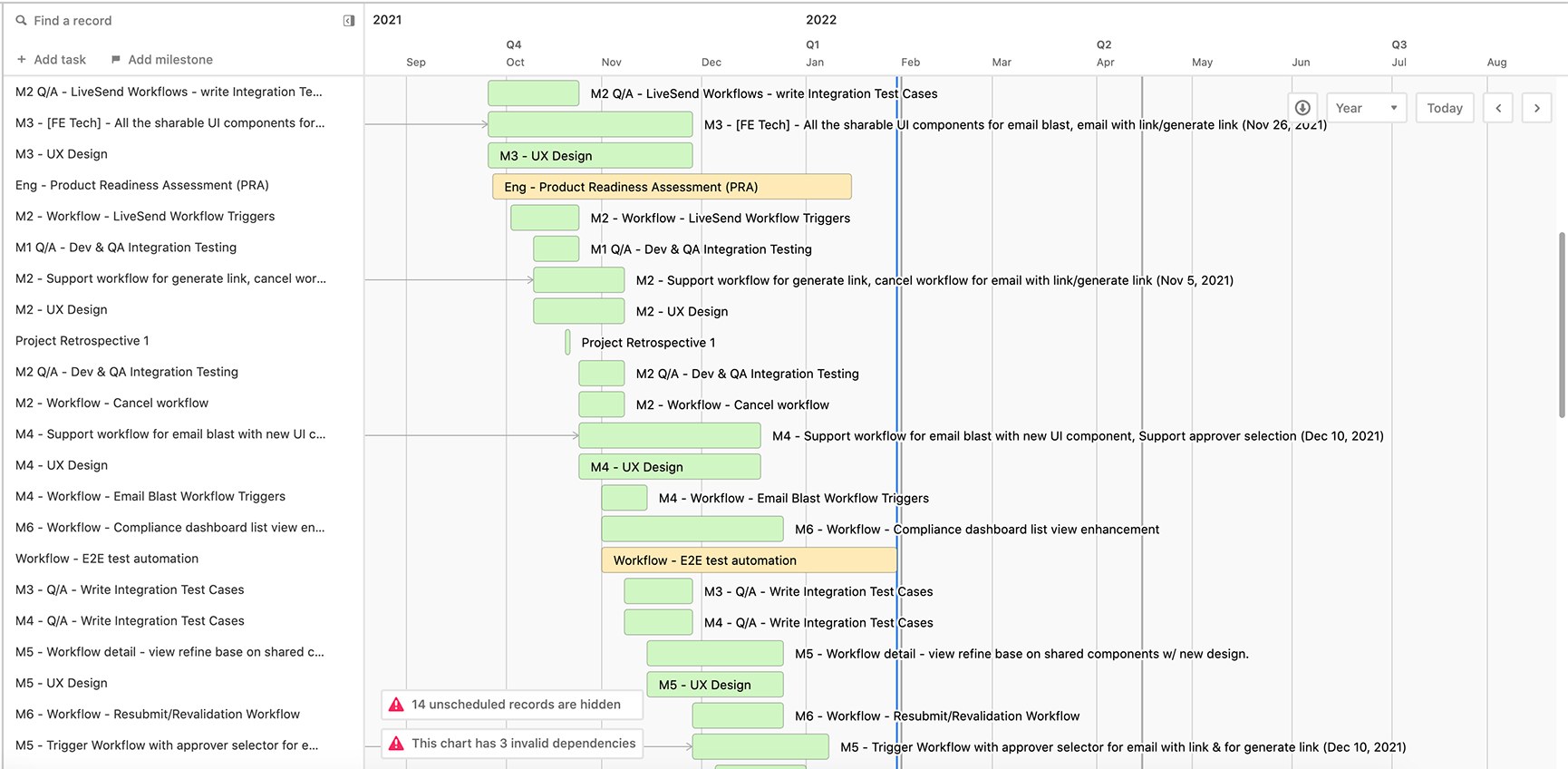
Task: Click the 'Q2' quarter header label
Action: [1104, 44]
